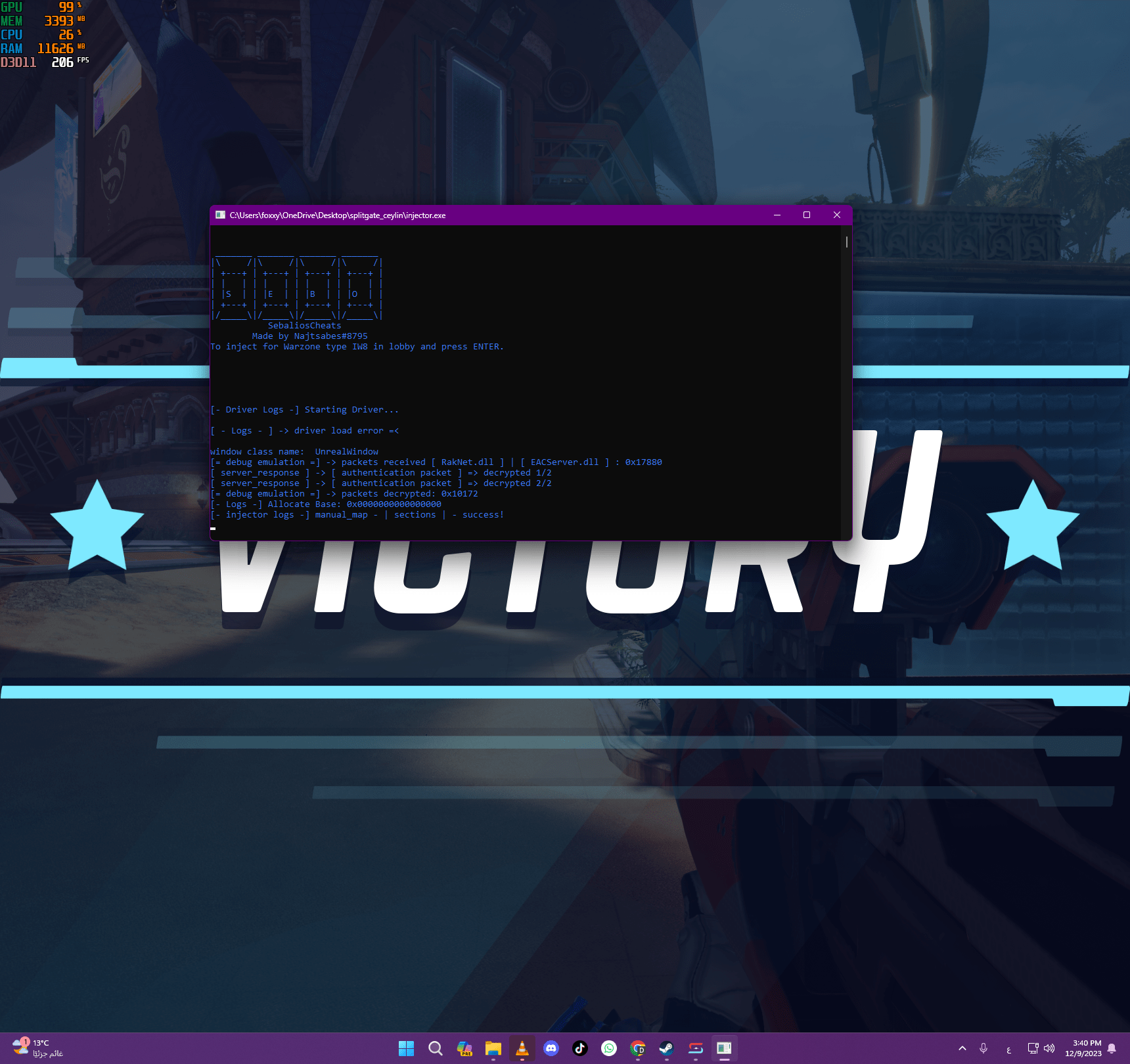Show hidden system tray icons
The height and width of the screenshot is (1064, 1130).
click(x=962, y=1048)
